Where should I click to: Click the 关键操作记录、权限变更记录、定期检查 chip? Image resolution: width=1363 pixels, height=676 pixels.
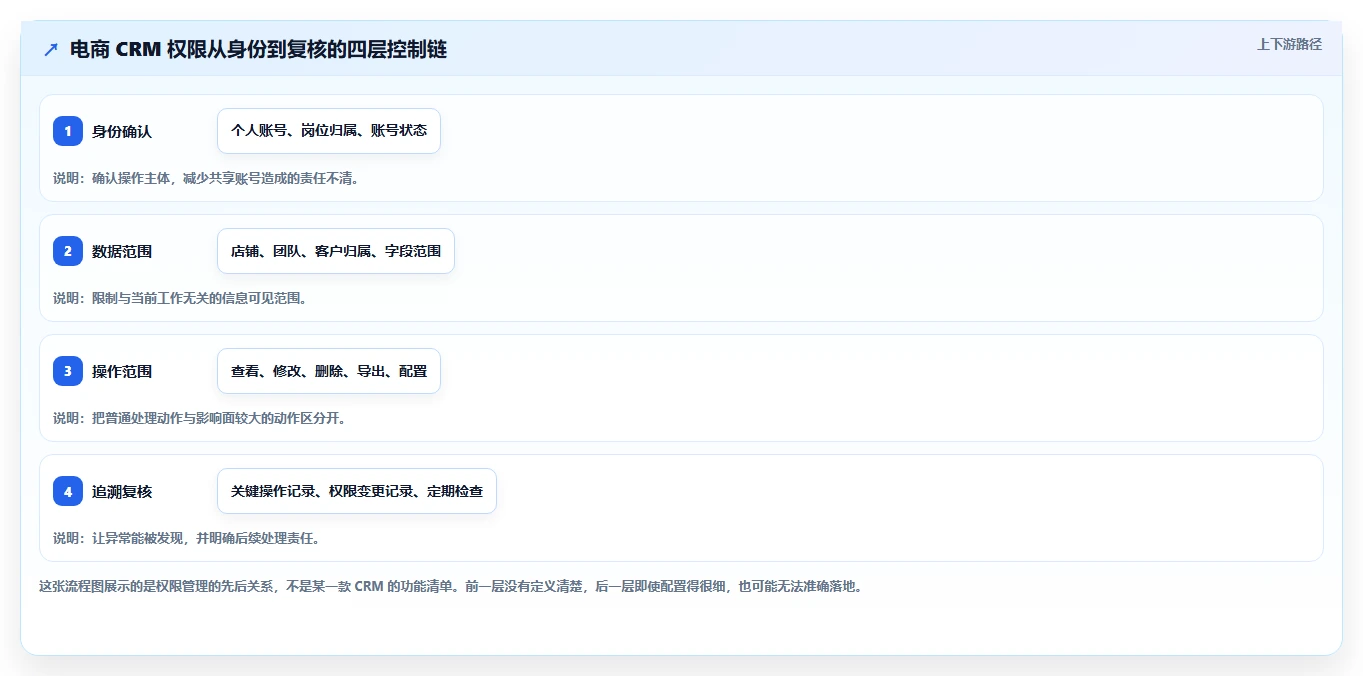tap(357, 491)
